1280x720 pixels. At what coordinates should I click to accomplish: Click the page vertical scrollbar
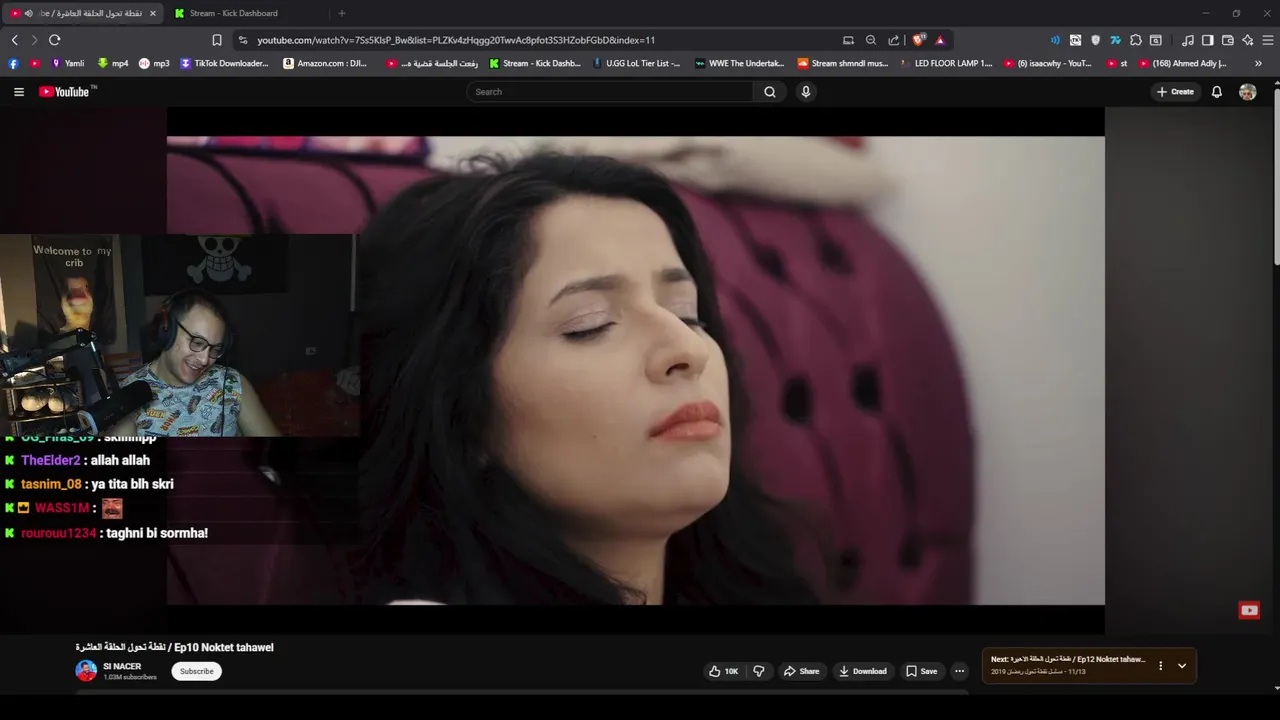click(x=1276, y=175)
